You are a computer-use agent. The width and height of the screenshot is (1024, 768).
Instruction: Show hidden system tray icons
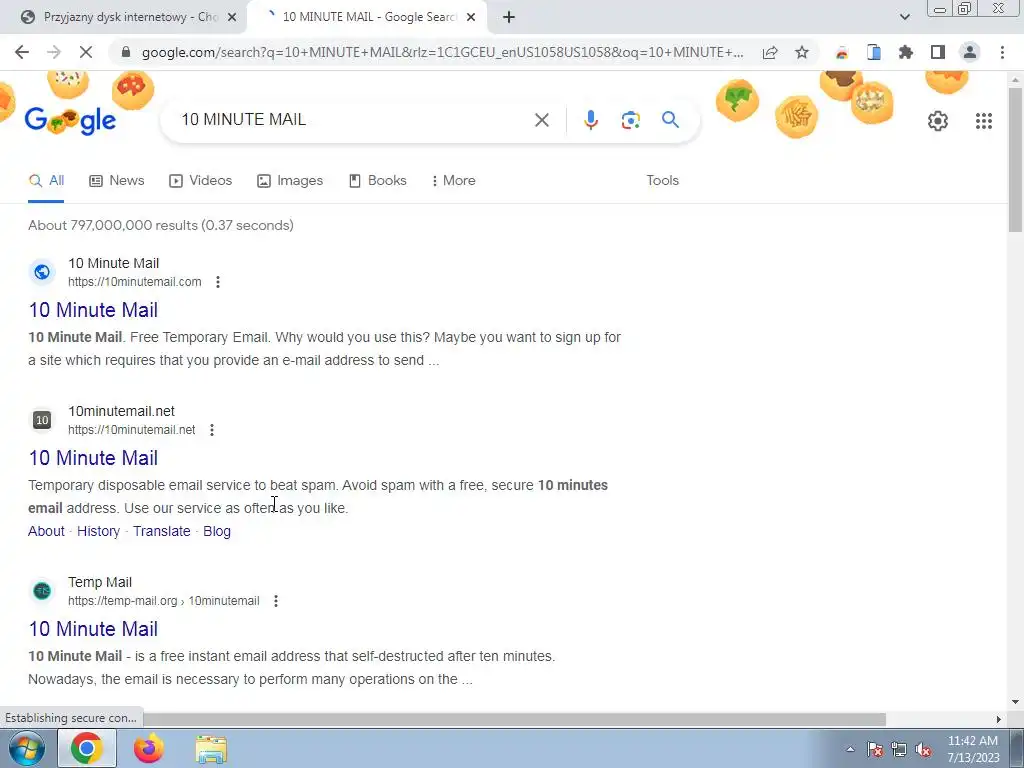tap(850, 750)
